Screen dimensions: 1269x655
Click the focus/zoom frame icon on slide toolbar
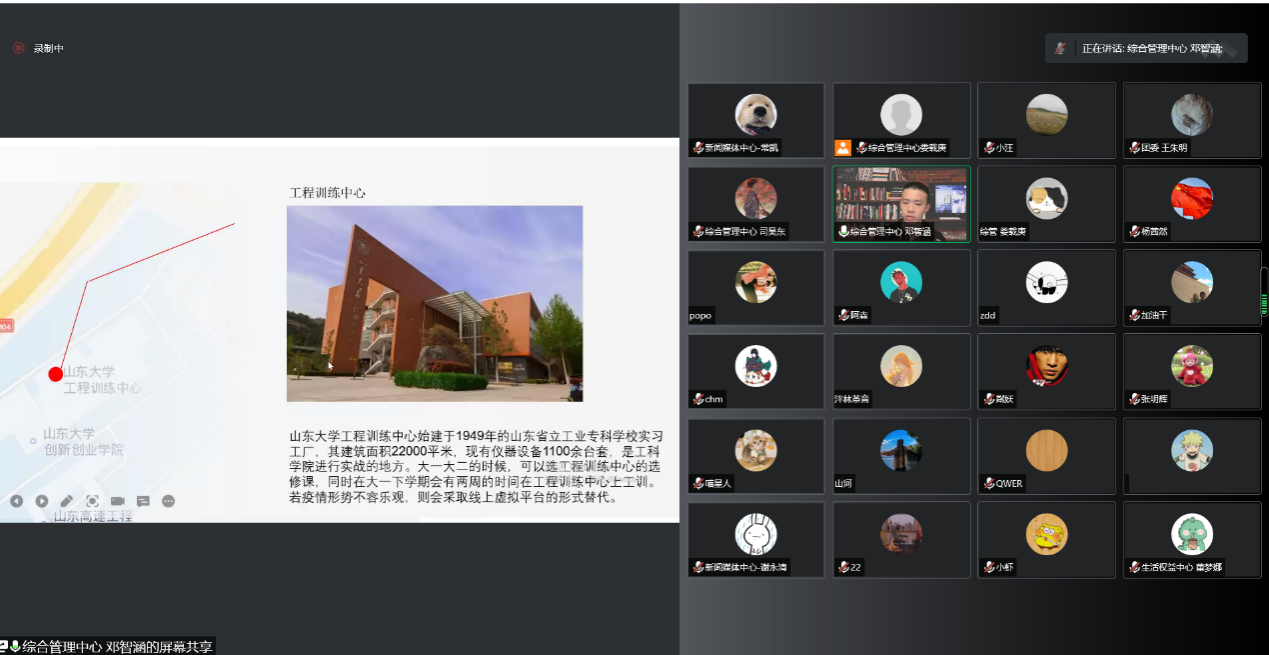pyautogui.click(x=92, y=501)
